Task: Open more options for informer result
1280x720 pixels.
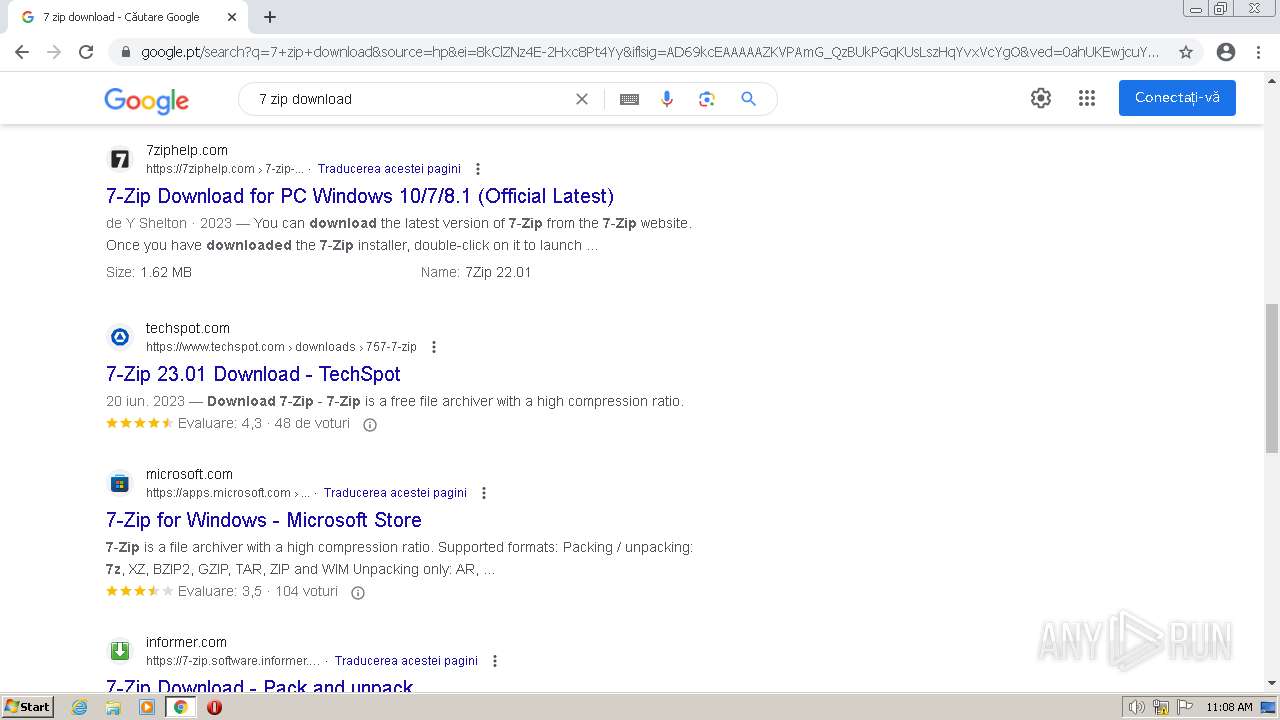Action: click(495, 661)
